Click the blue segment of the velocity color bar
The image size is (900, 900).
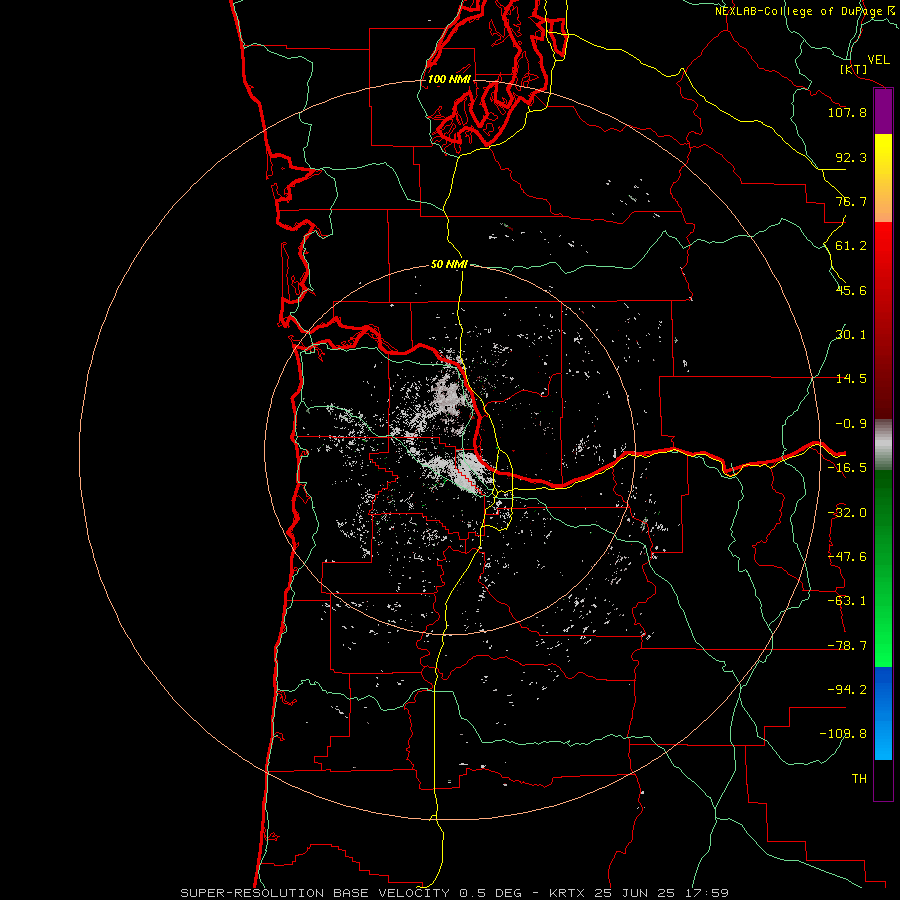(x=883, y=713)
